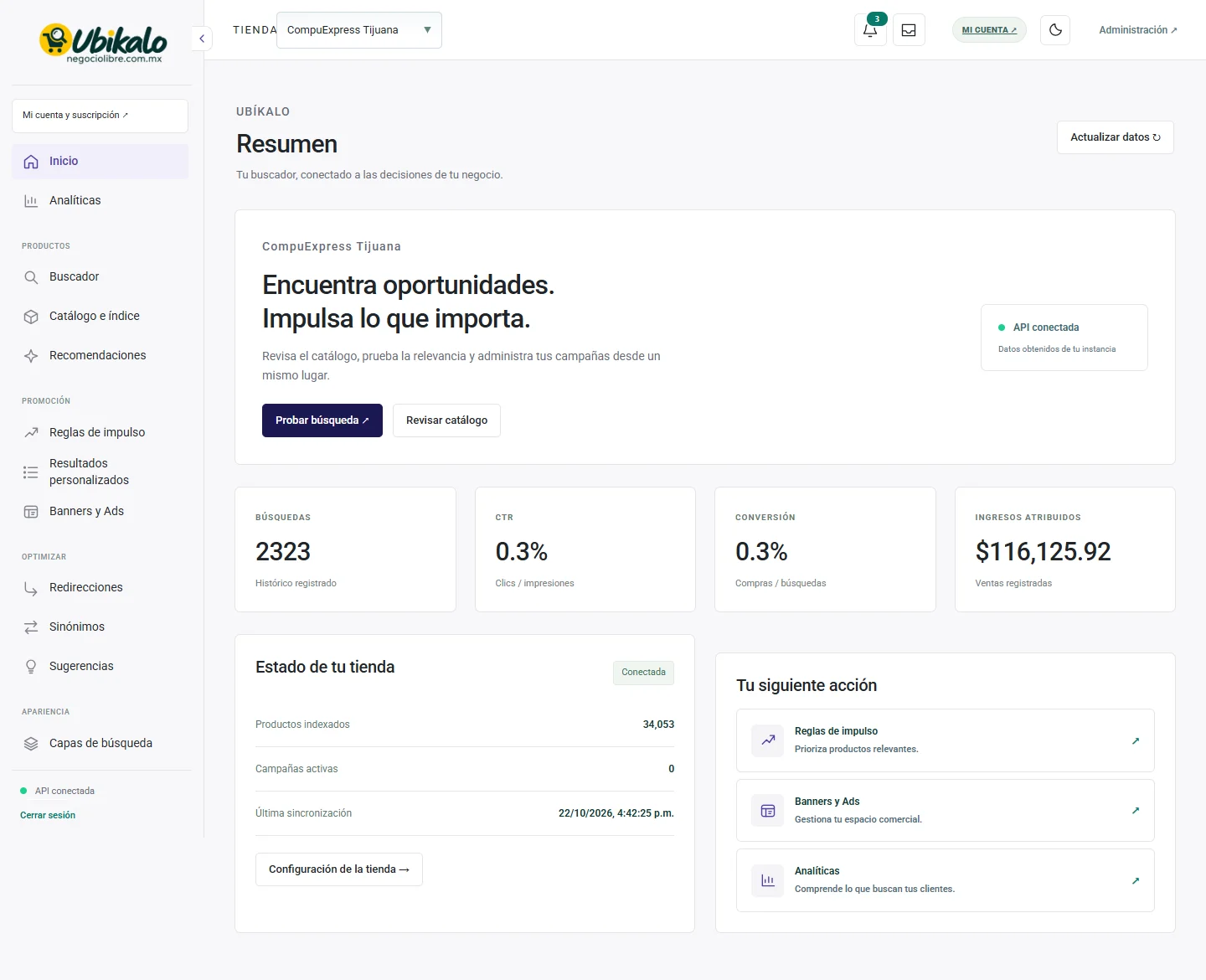Viewport: 1206px width, 980px height.
Task: Click the Búsquedas 2323 metric card
Action: point(345,549)
